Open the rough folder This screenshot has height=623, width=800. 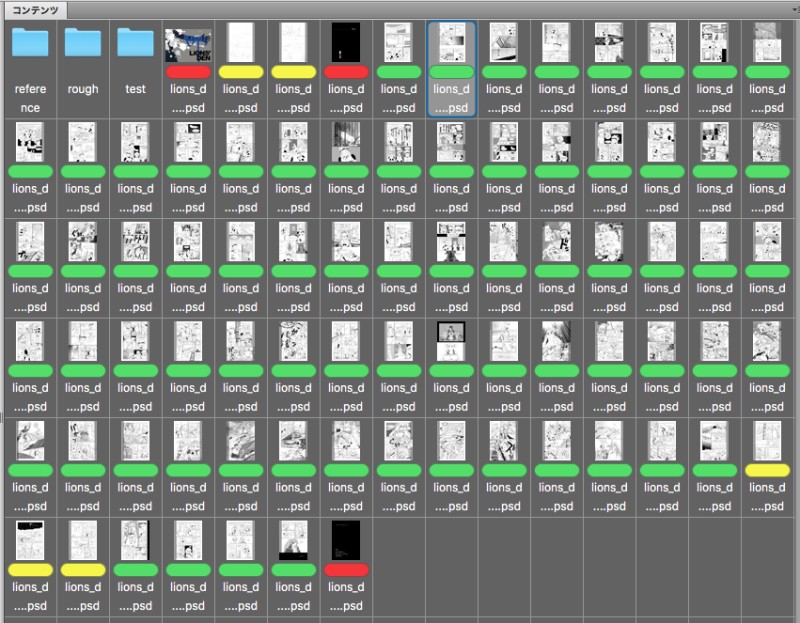point(83,43)
